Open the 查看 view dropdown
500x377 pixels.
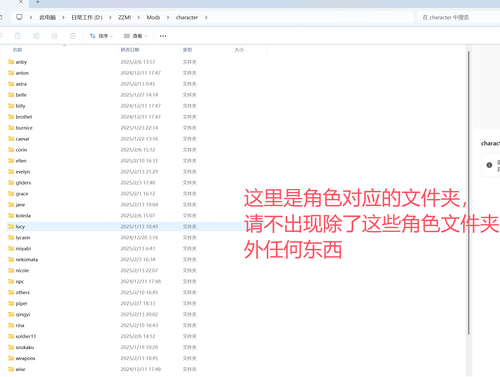135,36
